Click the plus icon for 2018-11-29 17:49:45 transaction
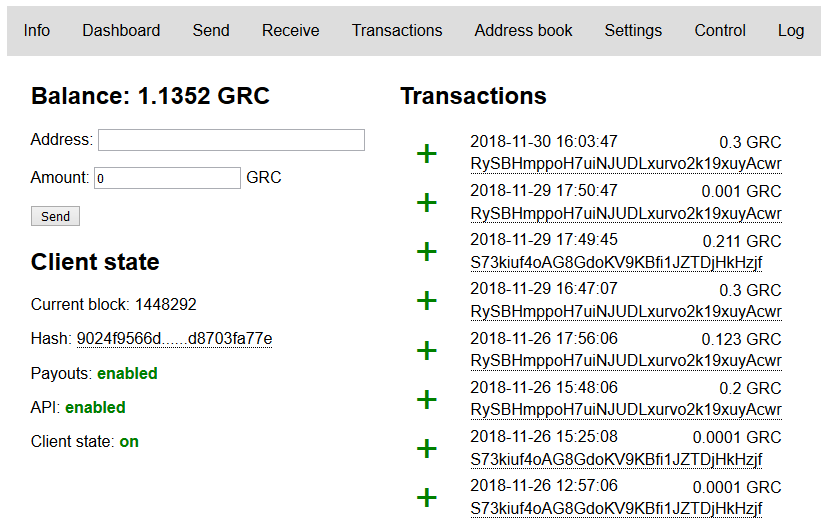This screenshot has width=832, height=529. click(x=427, y=252)
